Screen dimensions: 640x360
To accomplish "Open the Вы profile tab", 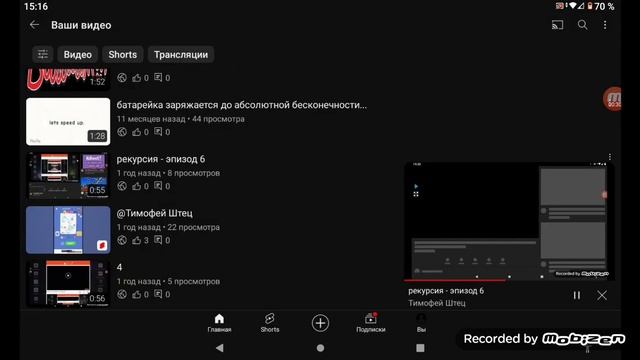I will point(421,323).
